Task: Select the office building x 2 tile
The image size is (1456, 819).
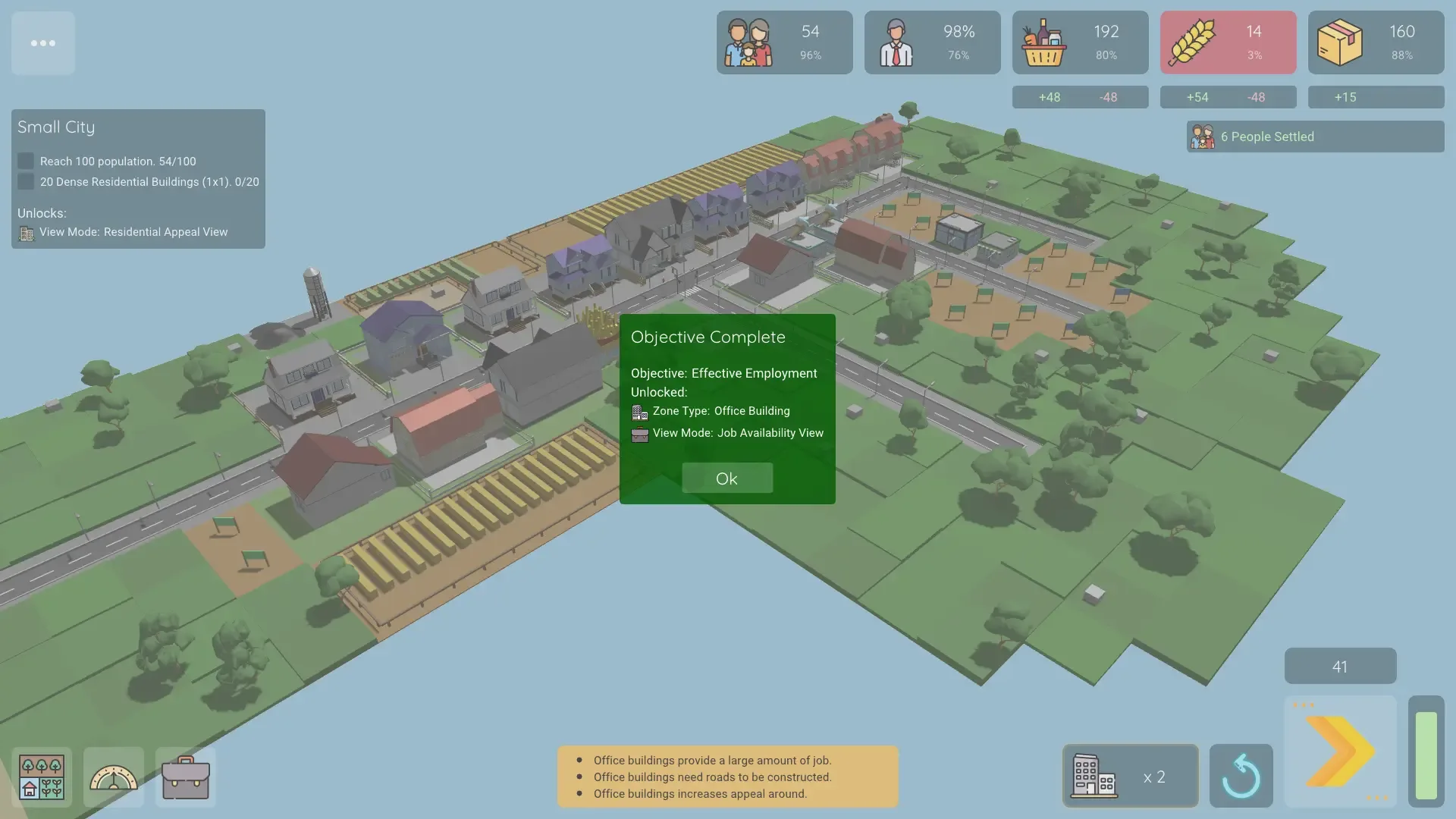Action: click(x=1130, y=776)
